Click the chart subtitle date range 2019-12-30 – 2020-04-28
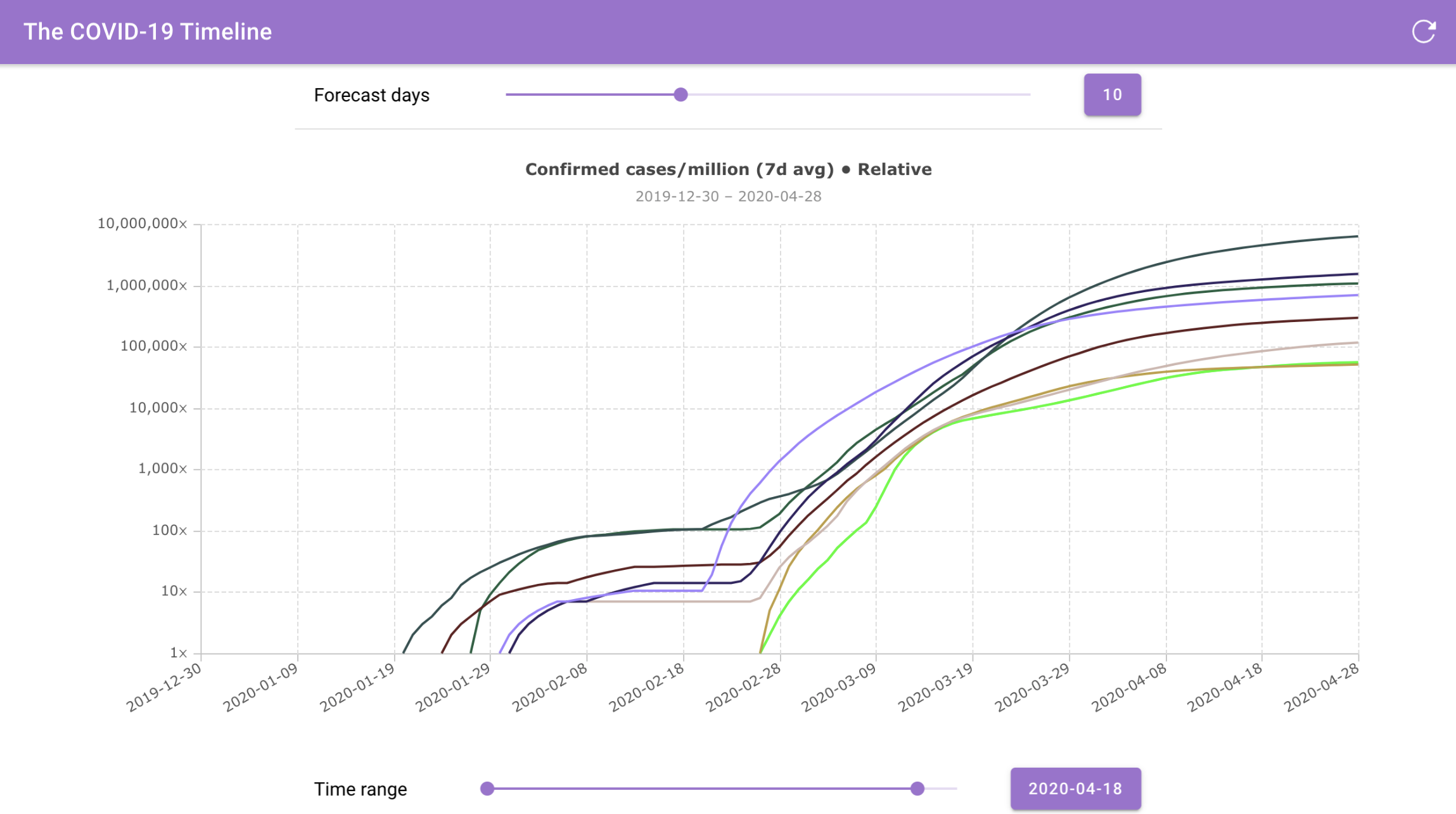 [728, 197]
